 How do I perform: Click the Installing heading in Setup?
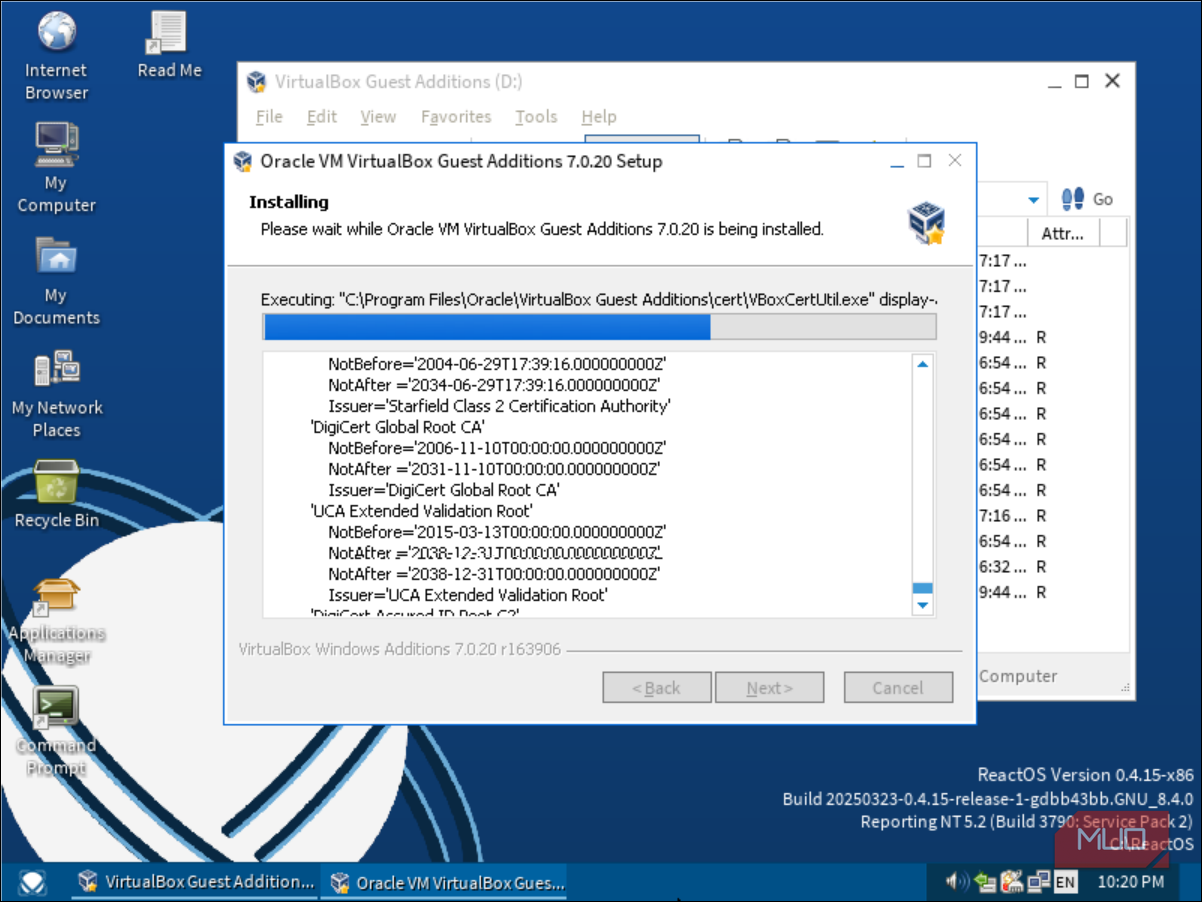[289, 202]
